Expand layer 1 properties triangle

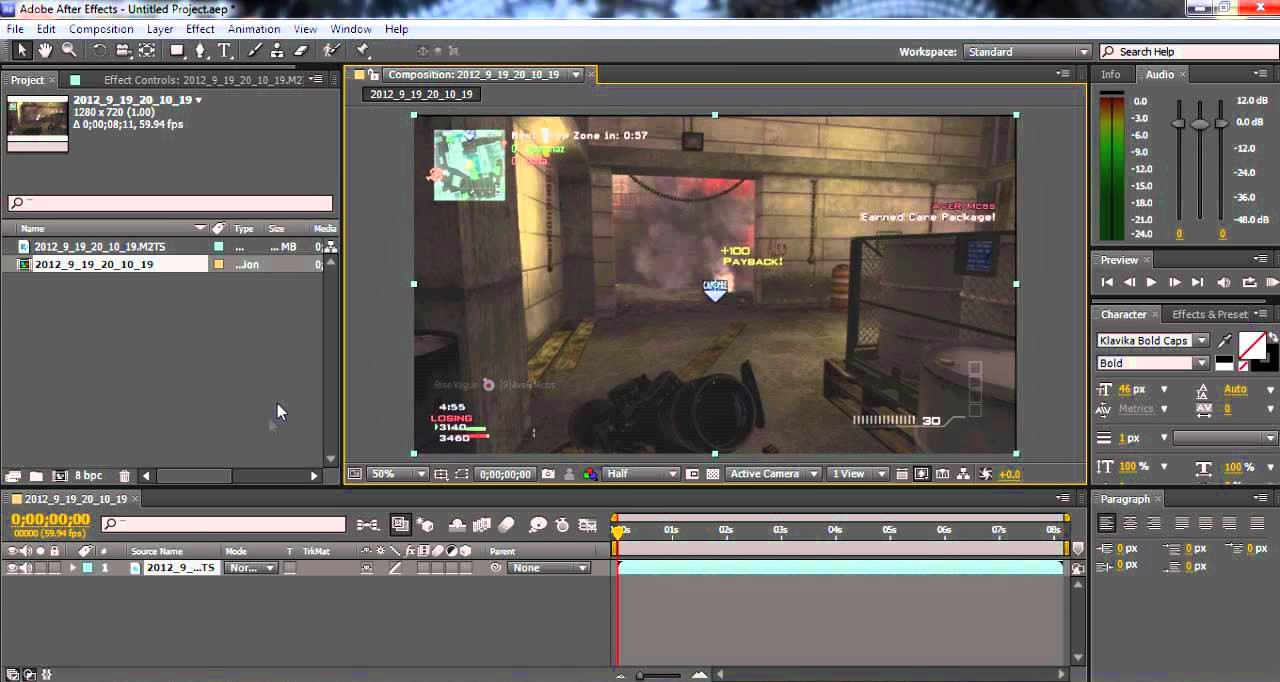tap(72, 568)
